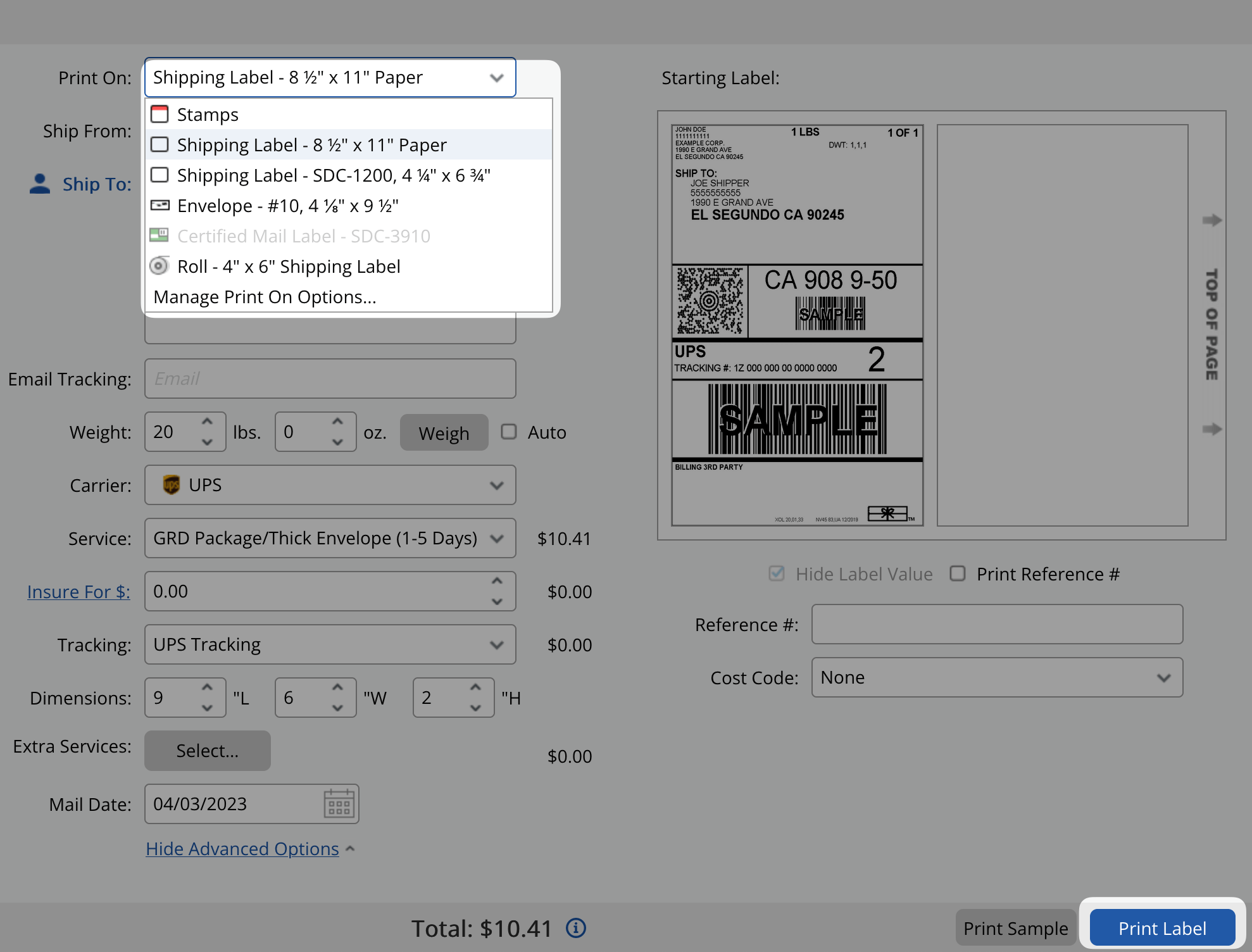Click the Envelope #10 icon in the list
This screenshot has height=952, width=1252.
[x=160, y=205]
